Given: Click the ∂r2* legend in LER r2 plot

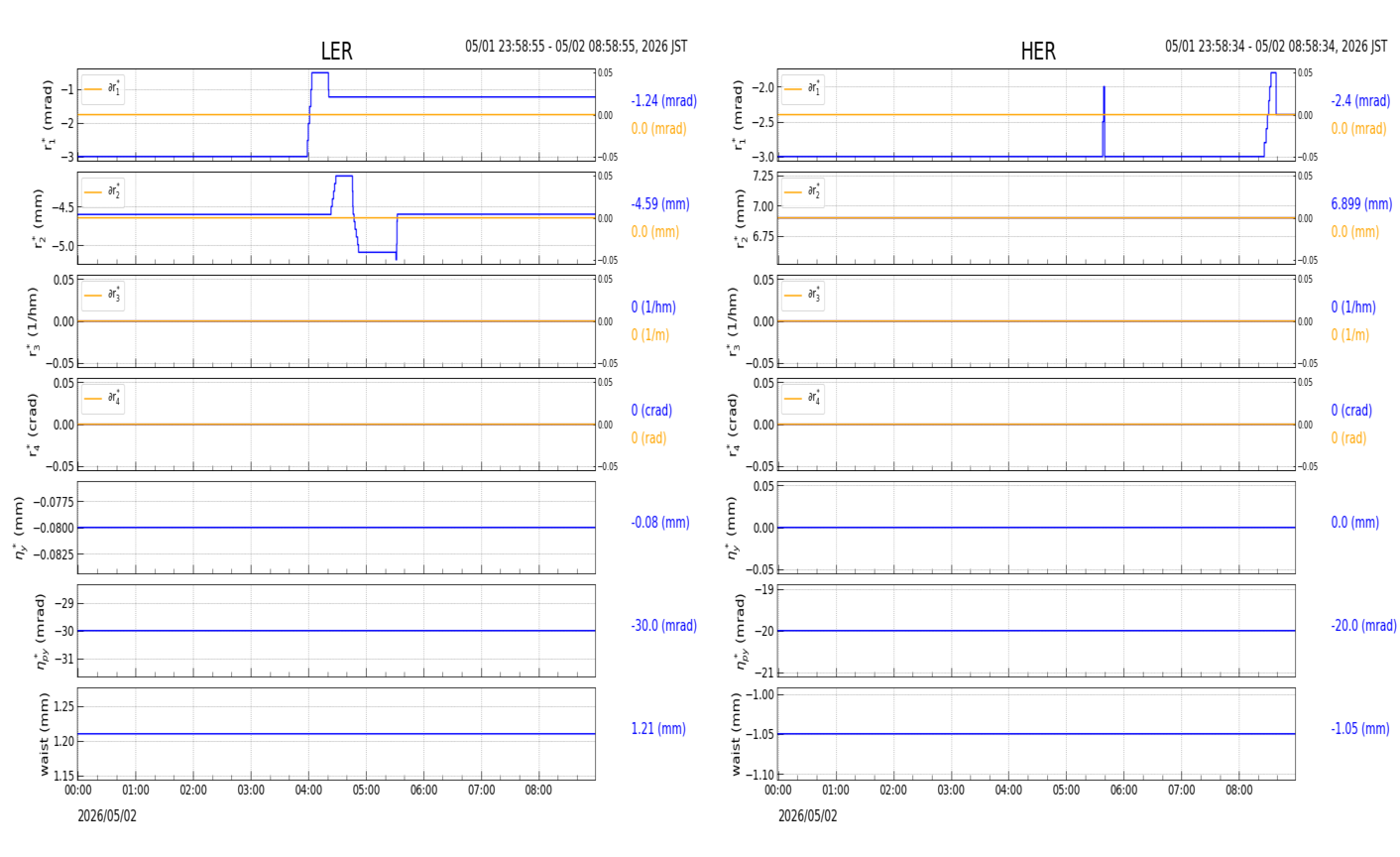Looking at the screenshot, I should (x=103, y=191).
